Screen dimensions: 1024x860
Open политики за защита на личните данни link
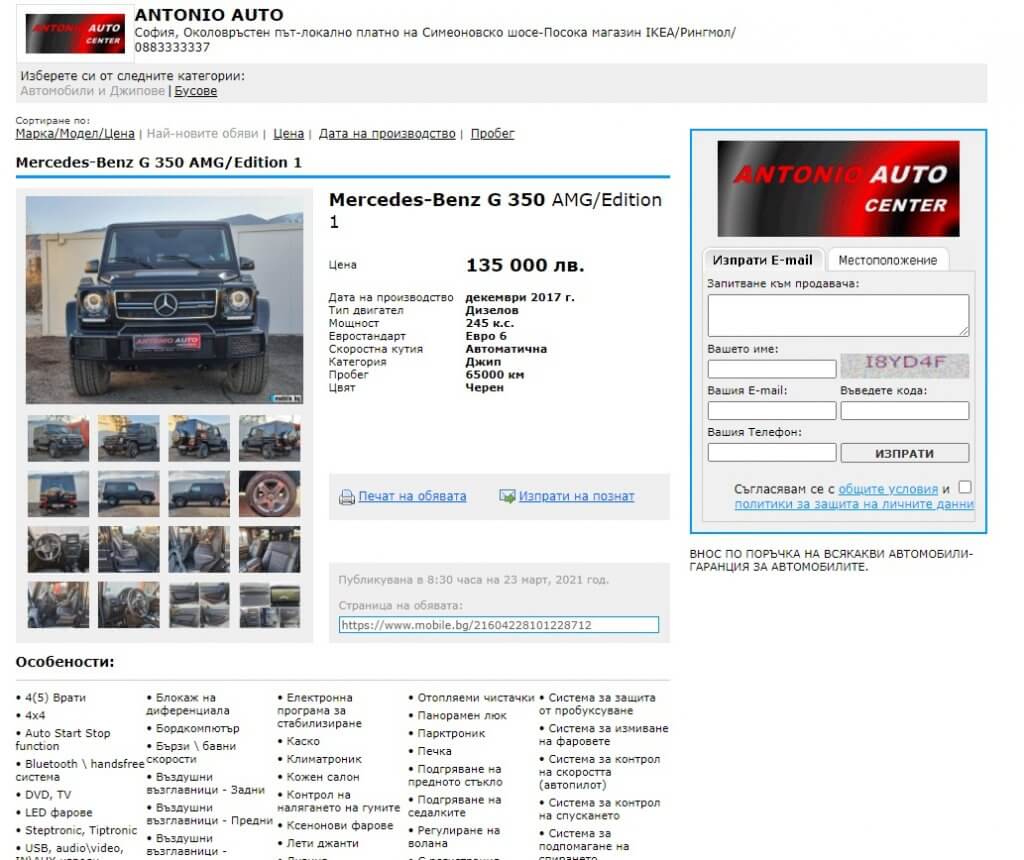[854, 504]
